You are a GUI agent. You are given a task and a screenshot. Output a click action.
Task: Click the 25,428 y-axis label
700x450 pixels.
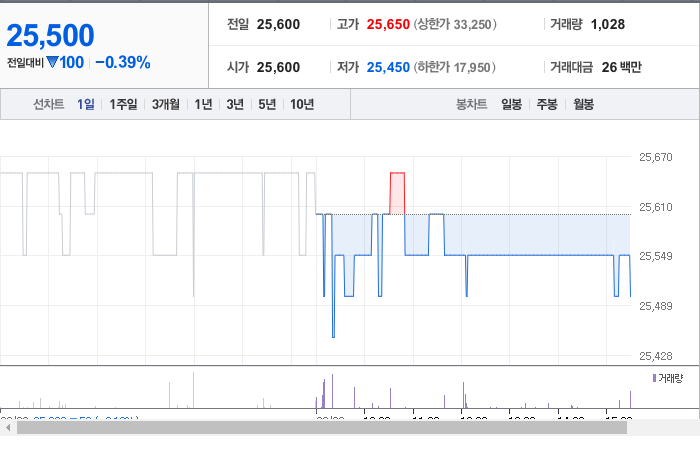coord(655,356)
